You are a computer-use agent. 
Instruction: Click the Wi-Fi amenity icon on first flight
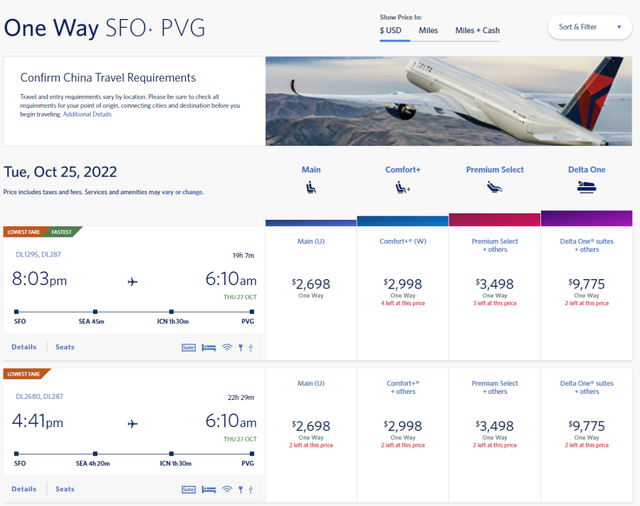227,347
